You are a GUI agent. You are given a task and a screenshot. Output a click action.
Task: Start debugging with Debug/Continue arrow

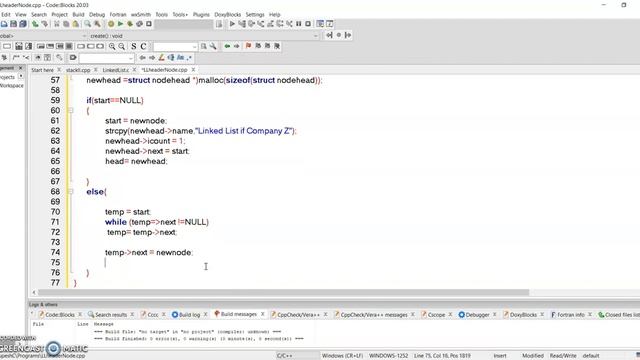232,24
